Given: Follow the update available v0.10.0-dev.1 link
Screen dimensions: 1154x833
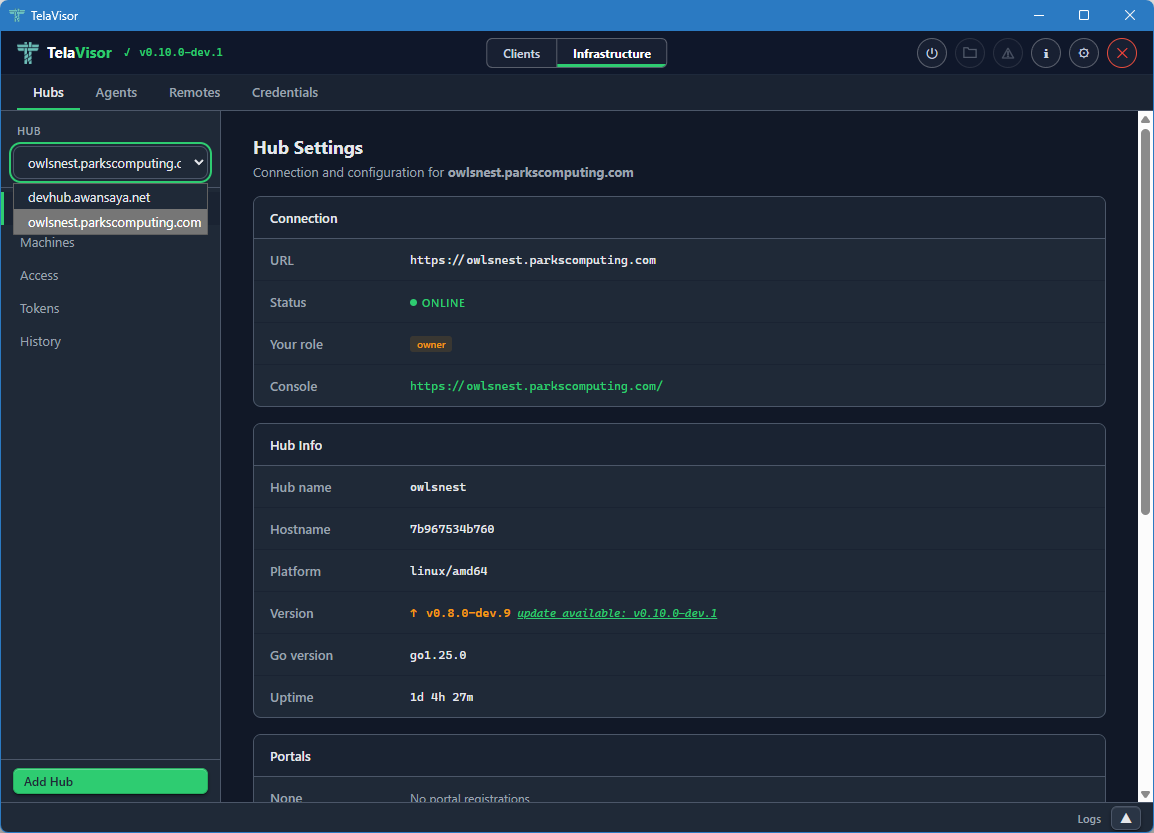Looking at the screenshot, I should [x=617, y=613].
